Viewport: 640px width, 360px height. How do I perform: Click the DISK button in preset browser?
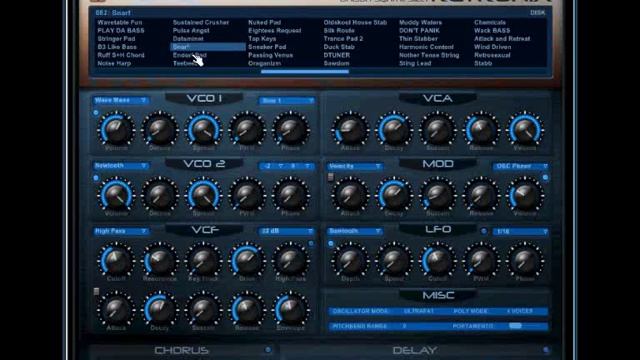coord(537,13)
